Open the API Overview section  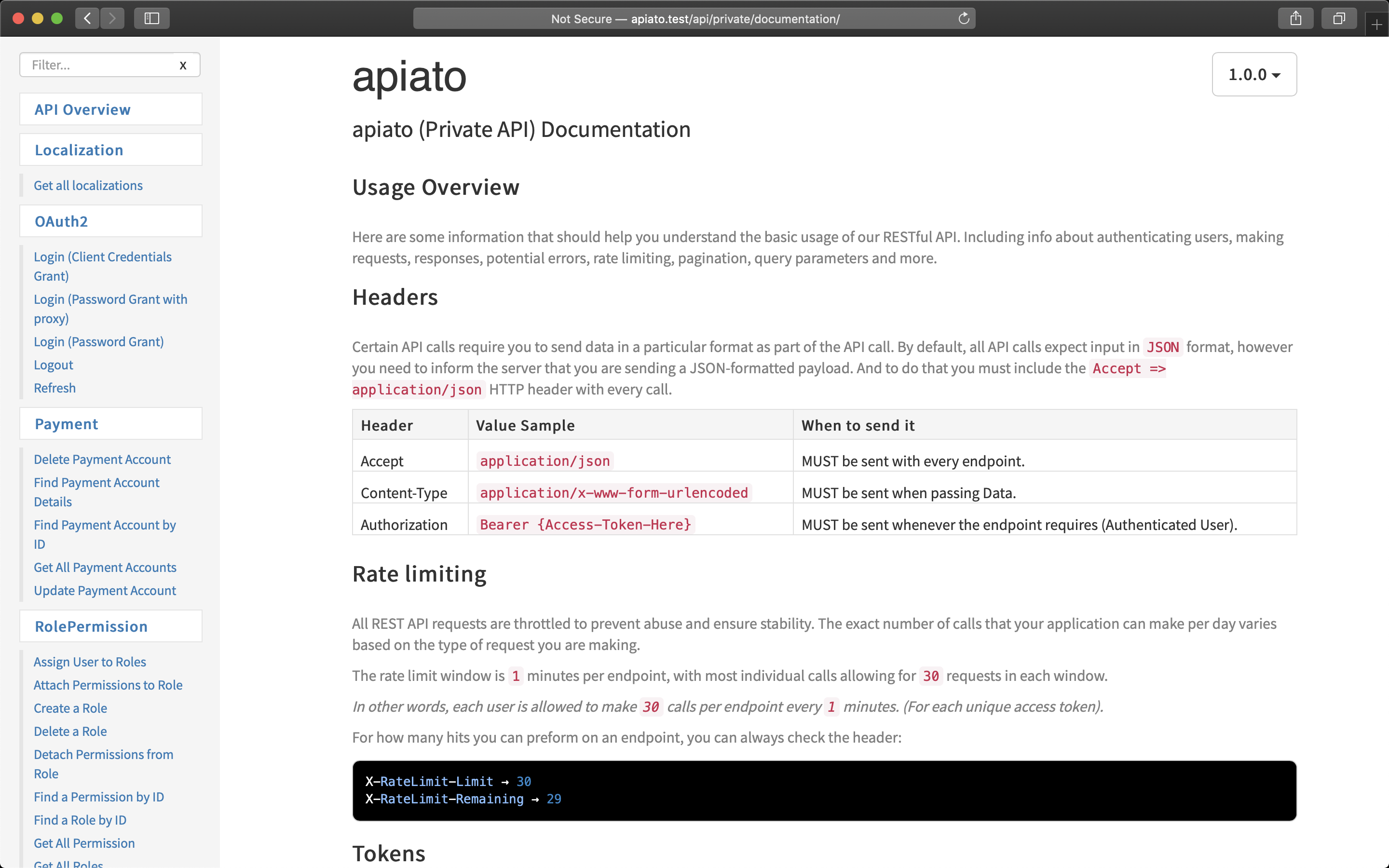click(x=82, y=109)
